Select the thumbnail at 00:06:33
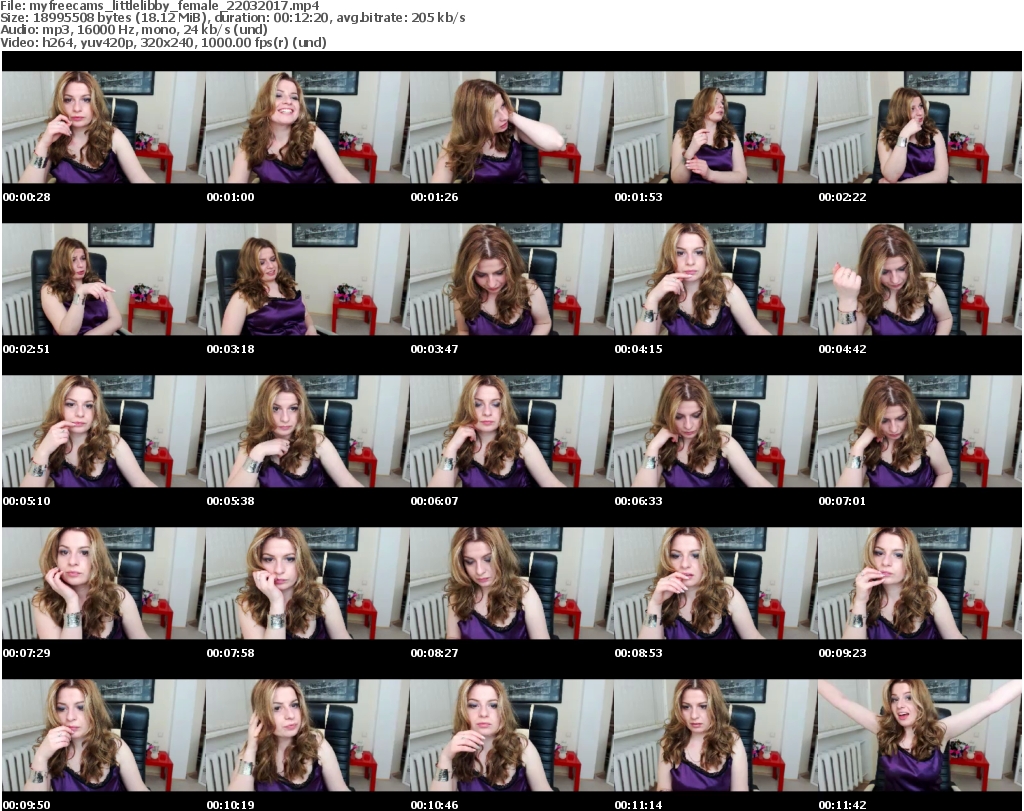 [x=715, y=432]
